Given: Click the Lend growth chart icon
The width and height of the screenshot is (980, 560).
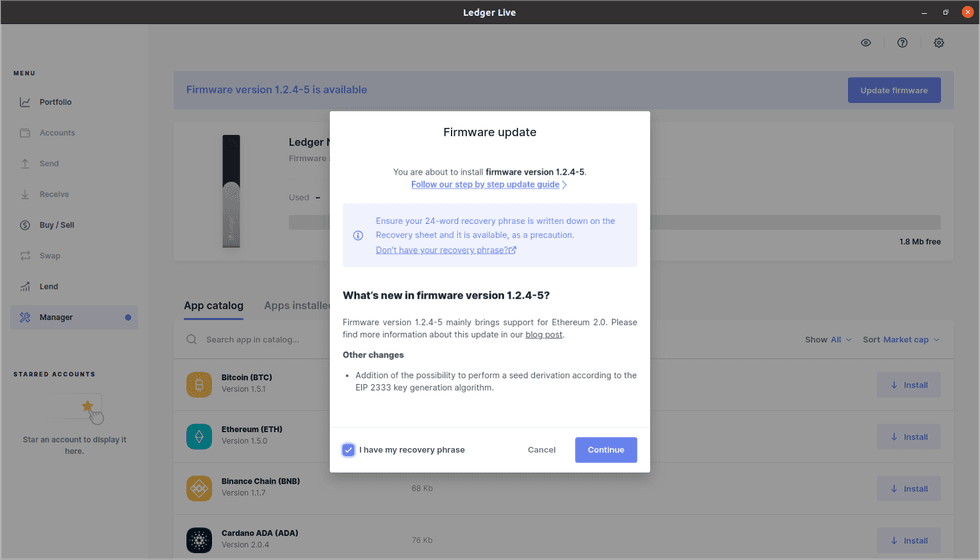Looking at the screenshot, I should coord(25,286).
